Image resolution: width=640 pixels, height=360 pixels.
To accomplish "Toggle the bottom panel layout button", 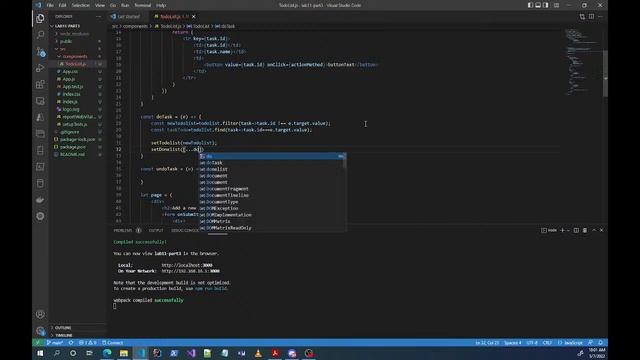I will pos(538,5).
